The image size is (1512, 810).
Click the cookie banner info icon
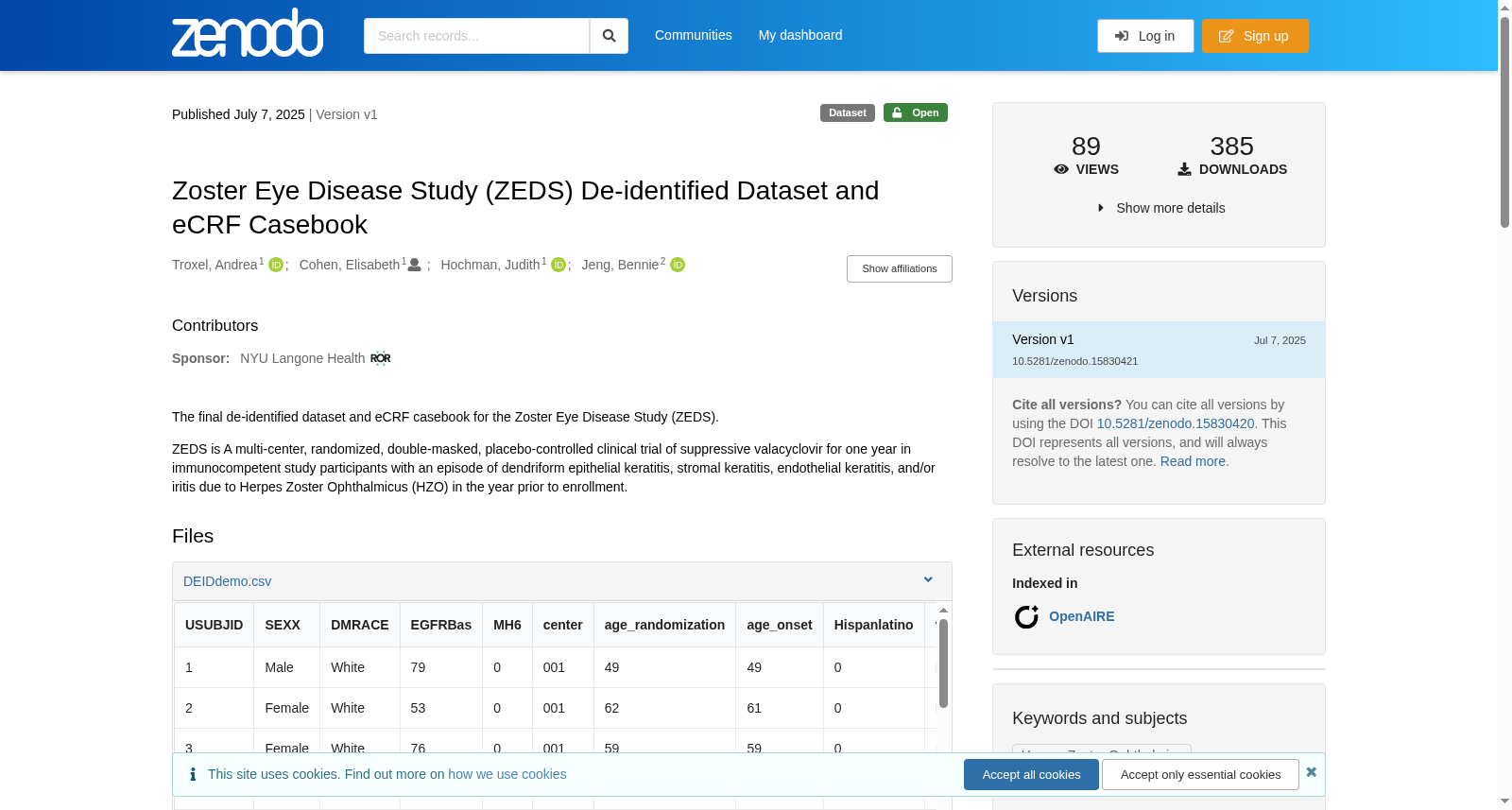click(193, 774)
